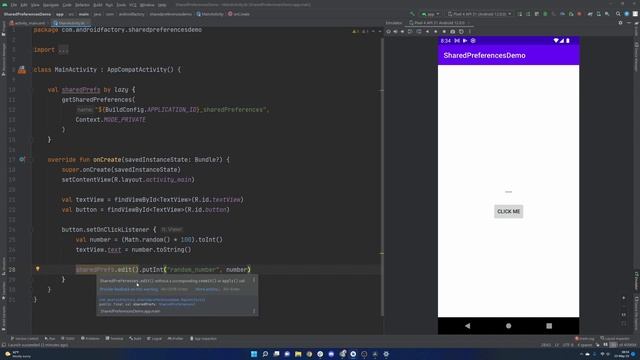Click the Provide feedback on this warning link
640x360 pixels.
[129, 289]
